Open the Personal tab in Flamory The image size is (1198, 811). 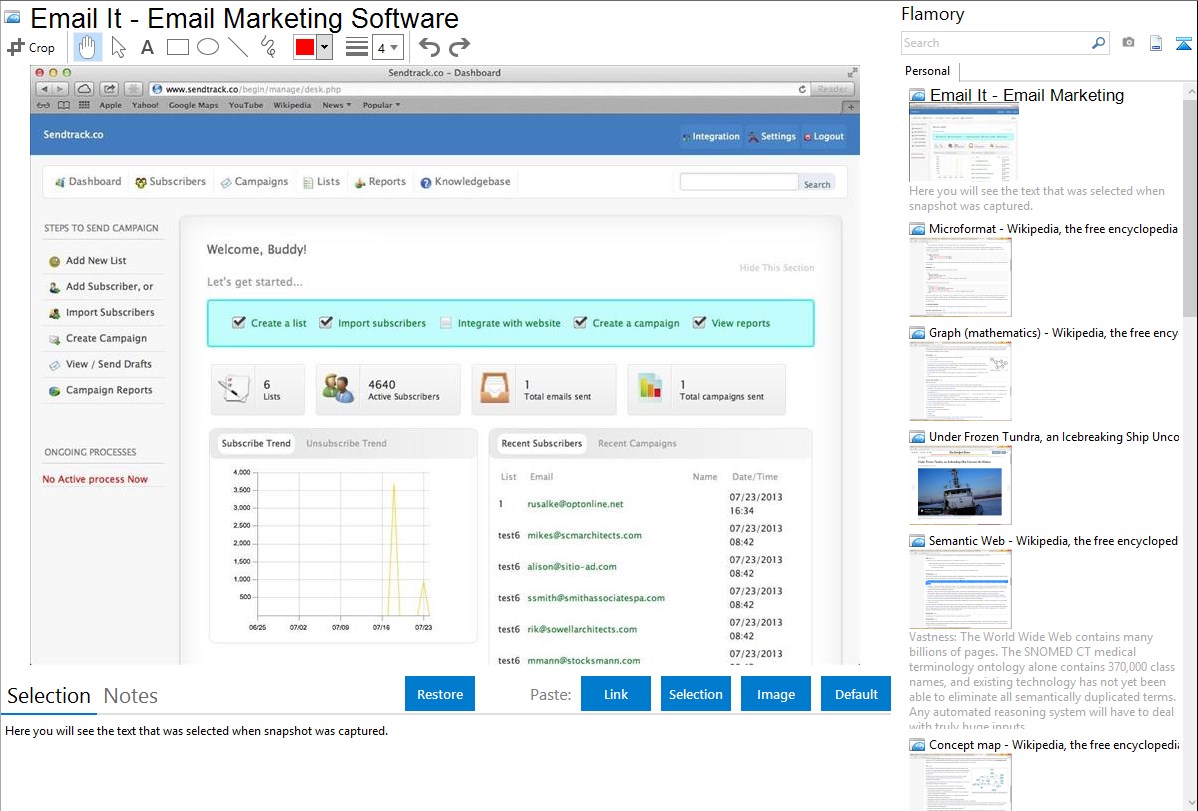[x=928, y=71]
